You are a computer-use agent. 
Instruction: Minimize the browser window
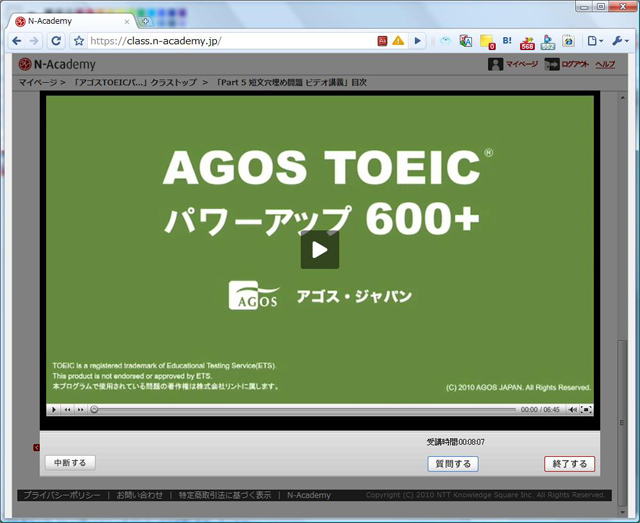(584, 7)
